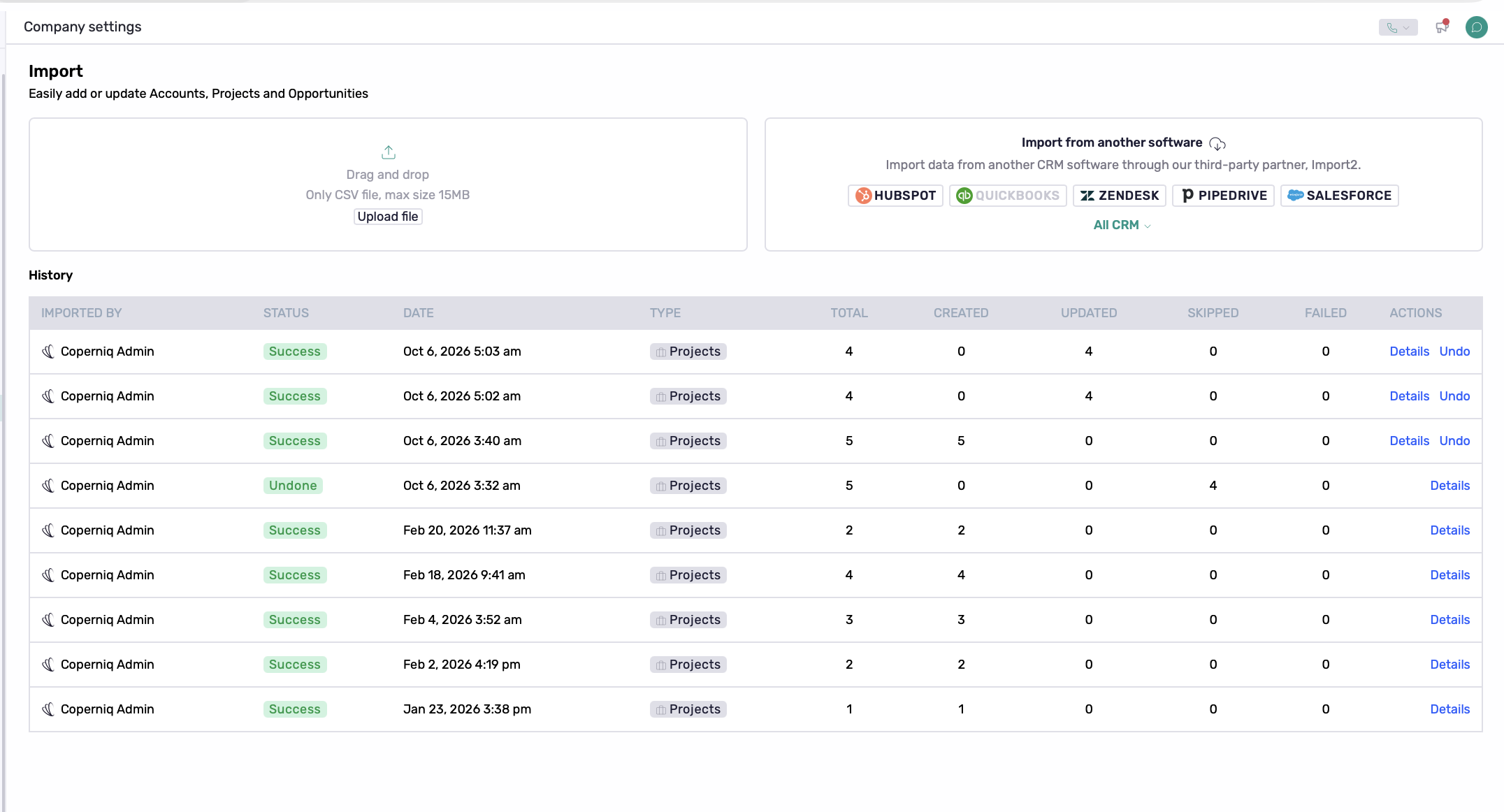Click the Drag and drop upload area text
The image size is (1504, 812).
point(388,175)
